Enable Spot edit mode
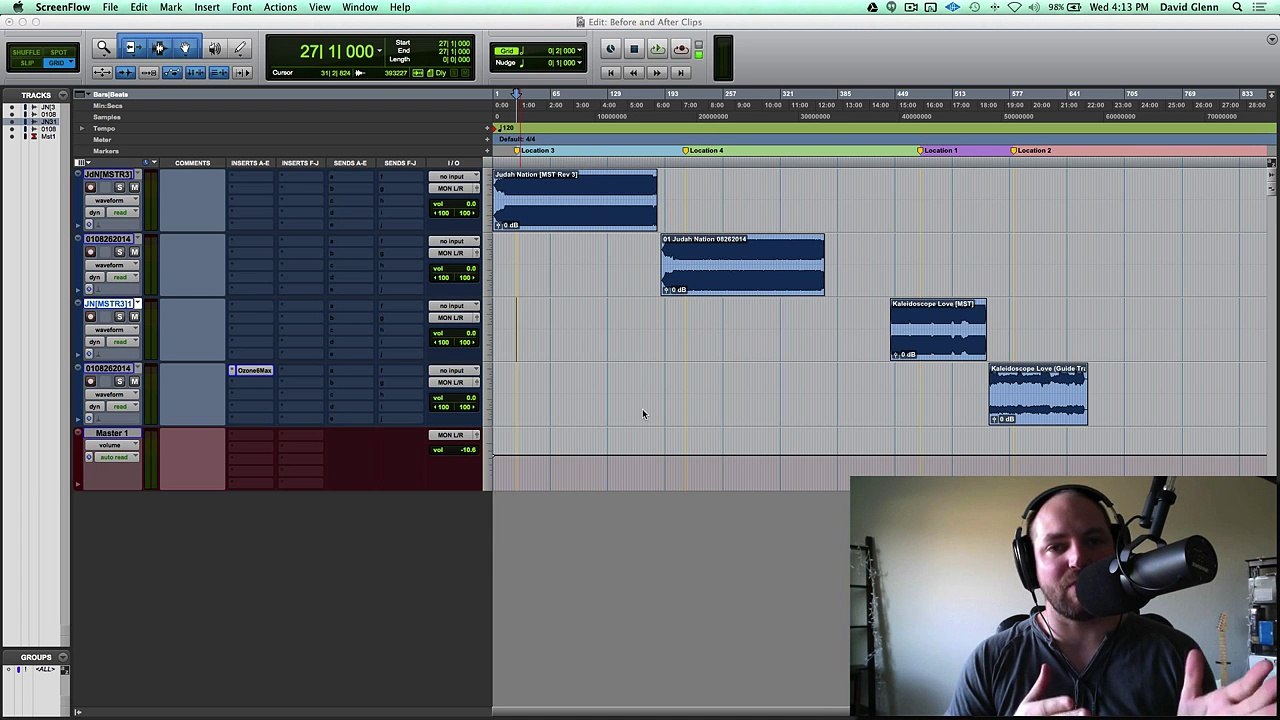 pos(58,52)
